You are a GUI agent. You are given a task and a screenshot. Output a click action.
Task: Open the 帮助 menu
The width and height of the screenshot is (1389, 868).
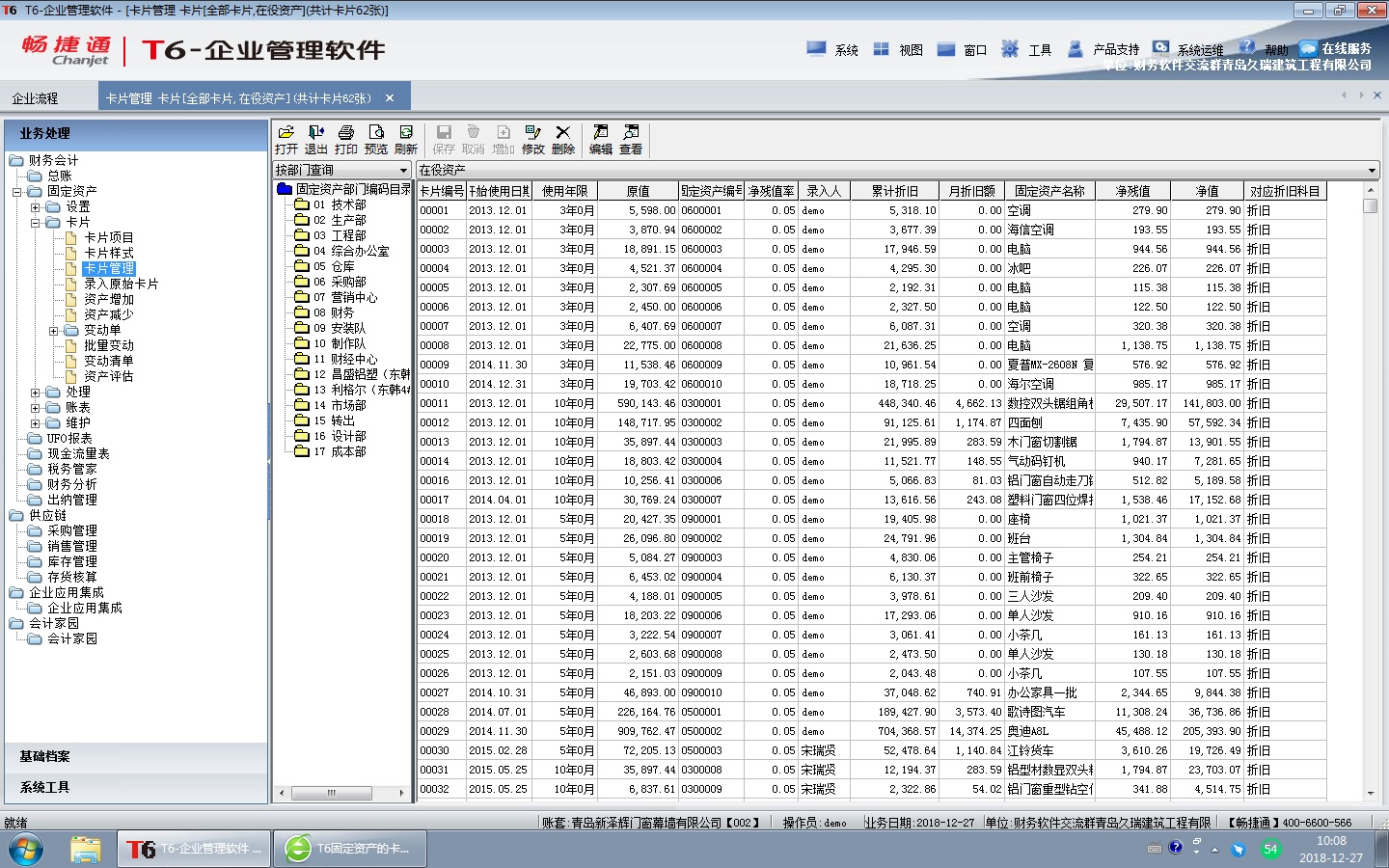click(1264, 49)
